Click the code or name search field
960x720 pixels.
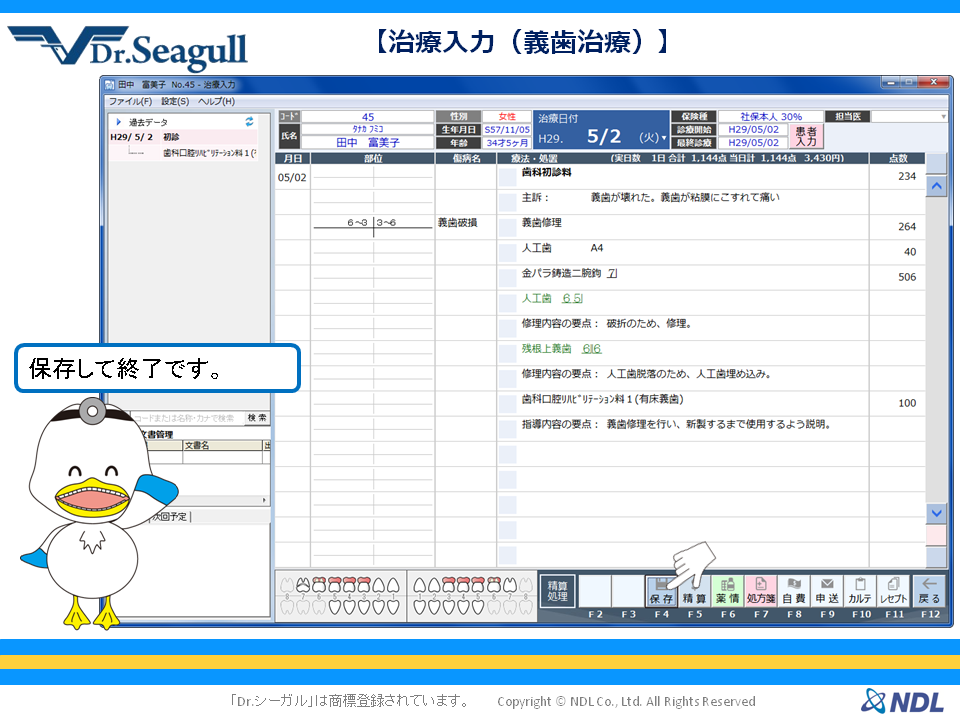click(x=187, y=418)
